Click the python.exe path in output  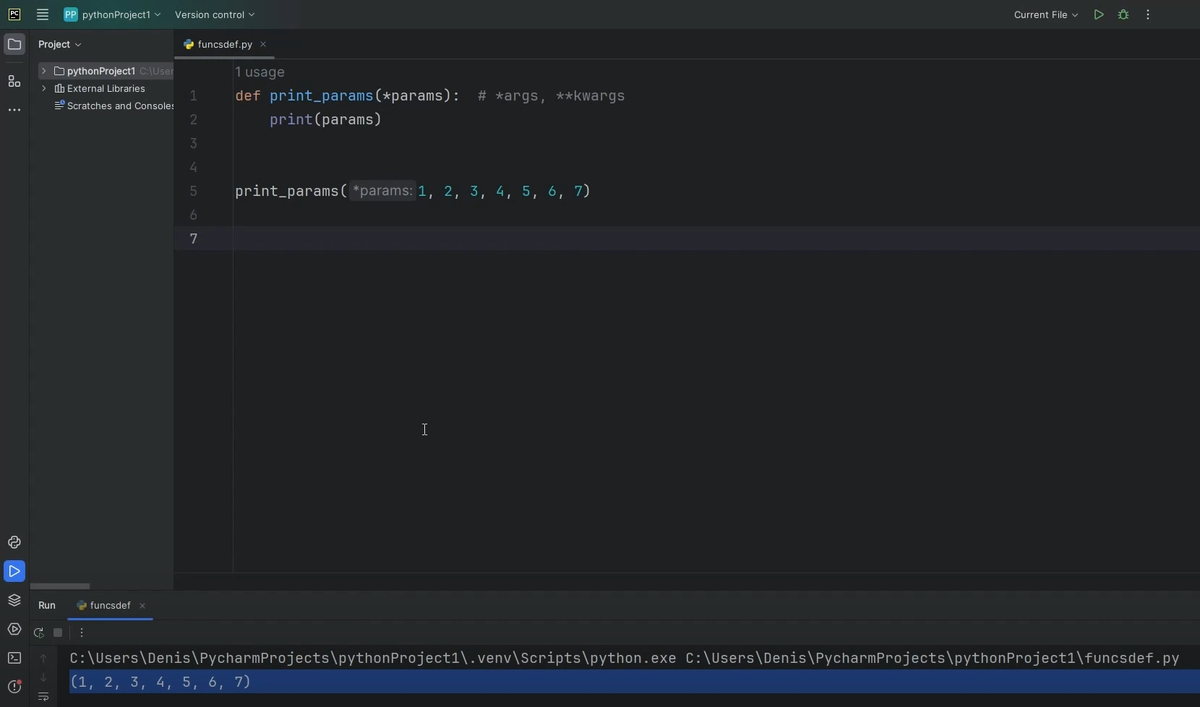click(373, 658)
